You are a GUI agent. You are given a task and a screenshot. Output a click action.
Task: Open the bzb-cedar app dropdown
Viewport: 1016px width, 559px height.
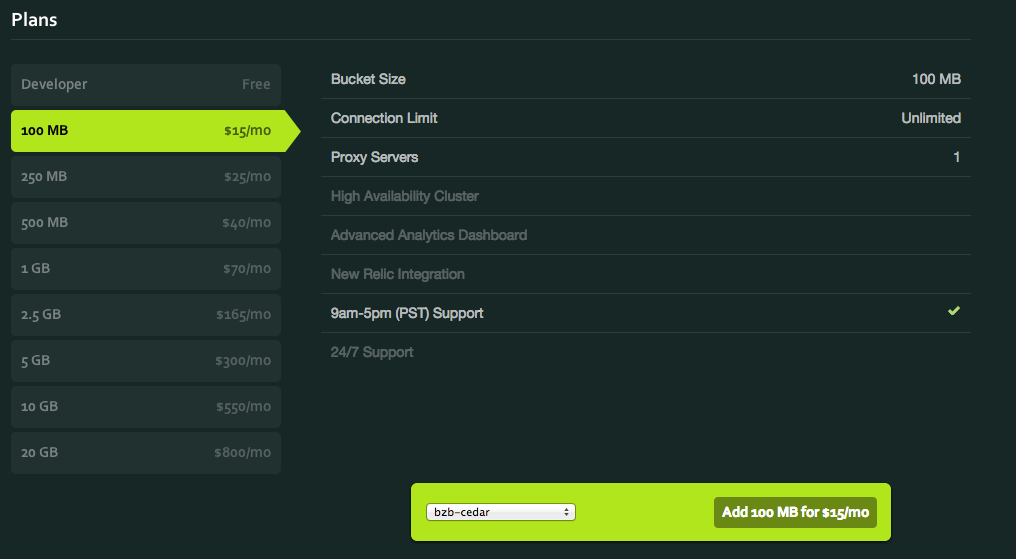(500, 512)
